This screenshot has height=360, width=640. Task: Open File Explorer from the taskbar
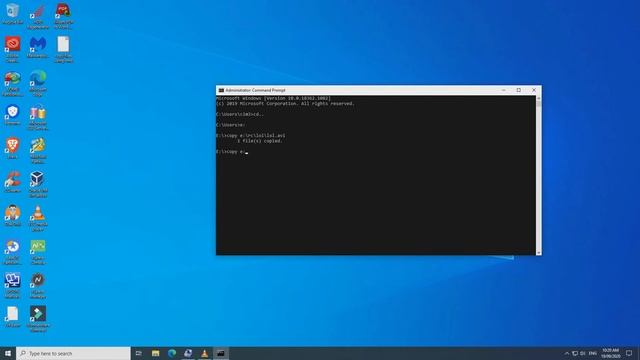(x=156, y=353)
